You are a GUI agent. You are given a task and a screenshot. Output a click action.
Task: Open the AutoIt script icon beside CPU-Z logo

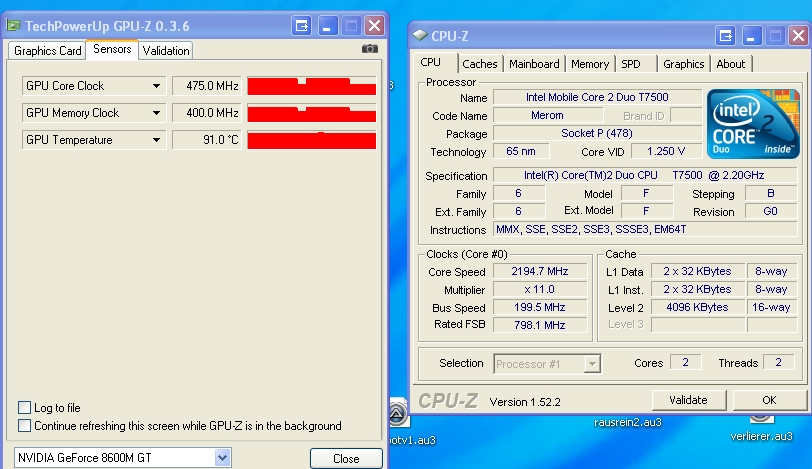(x=398, y=414)
